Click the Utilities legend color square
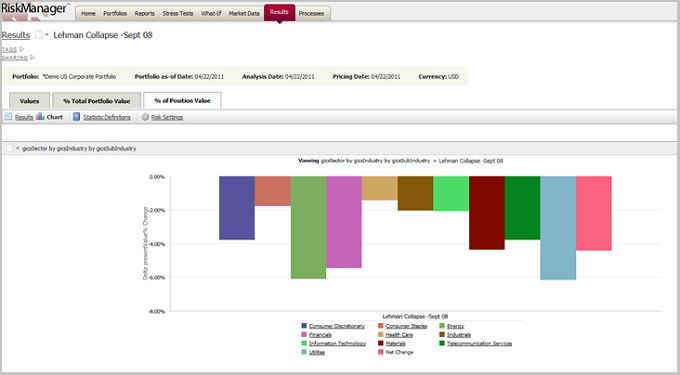The image size is (680, 375). coord(304,352)
